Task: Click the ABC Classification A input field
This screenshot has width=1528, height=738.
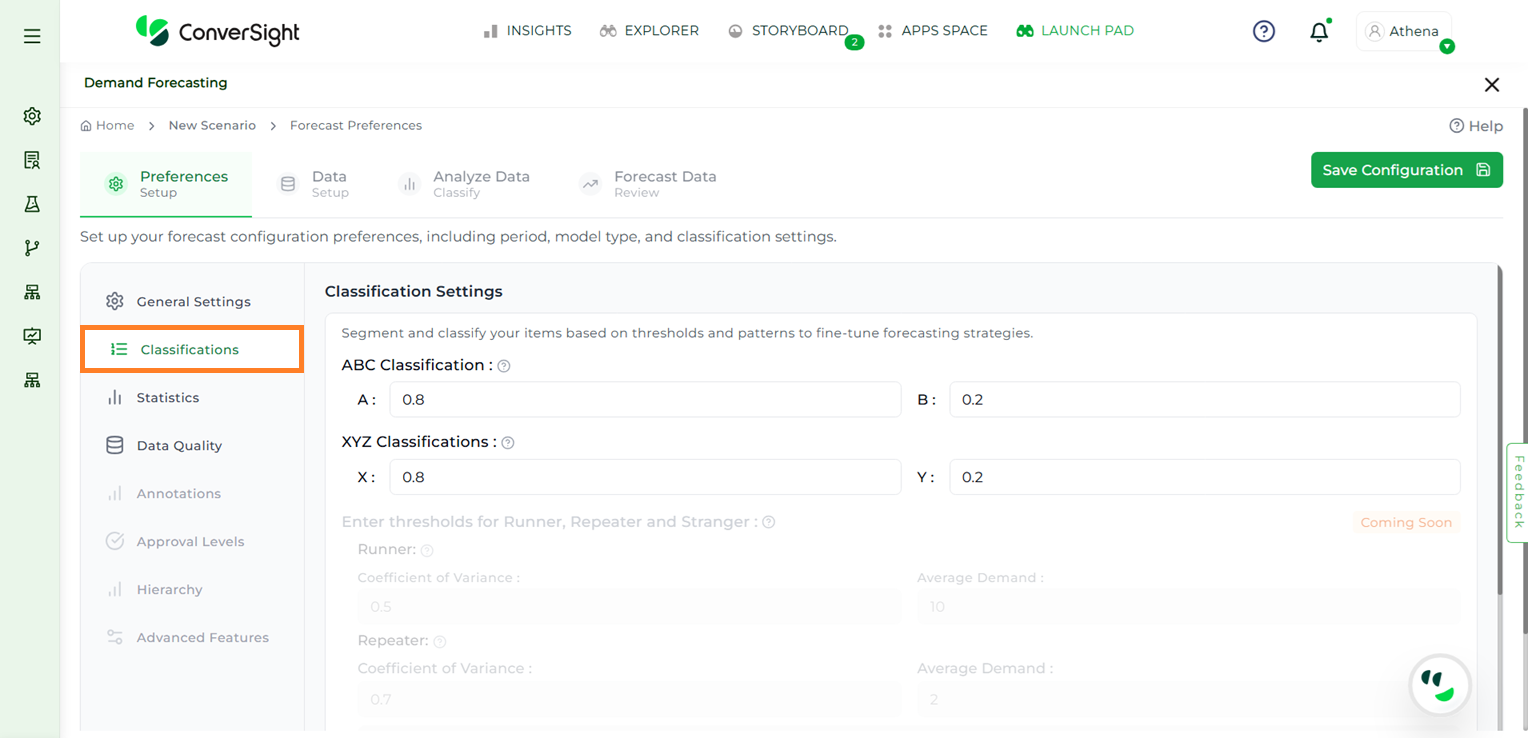Action: pyautogui.click(x=645, y=400)
